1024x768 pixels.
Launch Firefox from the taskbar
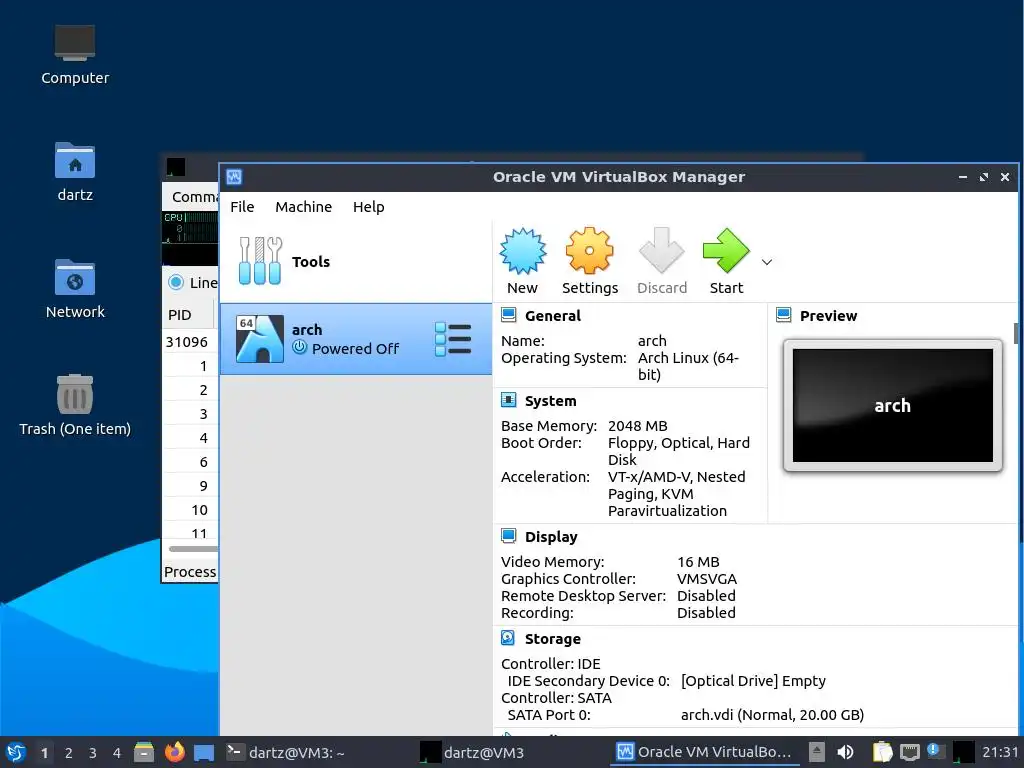(x=174, y=752)
